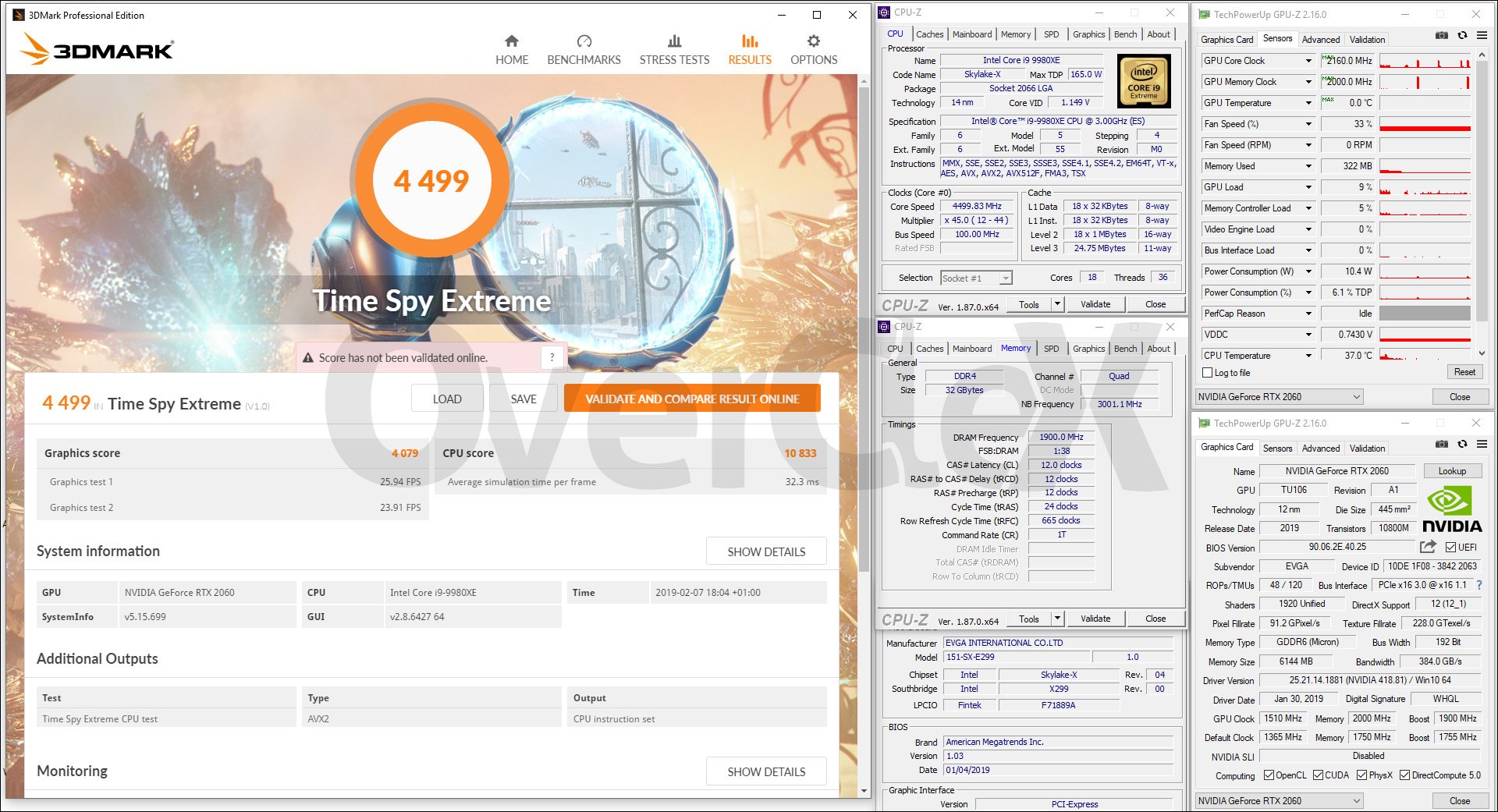The image size is (1498, 812).
Task: Toggle the DirectCompute 5.0 checkbox
Action: [1404, 775]
